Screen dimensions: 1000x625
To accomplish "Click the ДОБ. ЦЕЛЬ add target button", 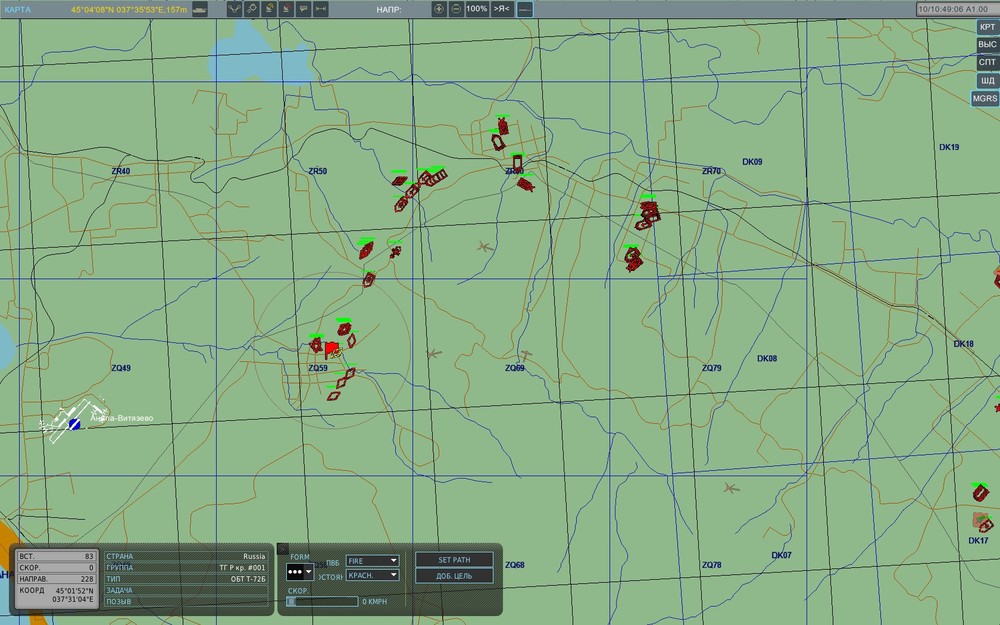I will (x=454, y=575).
